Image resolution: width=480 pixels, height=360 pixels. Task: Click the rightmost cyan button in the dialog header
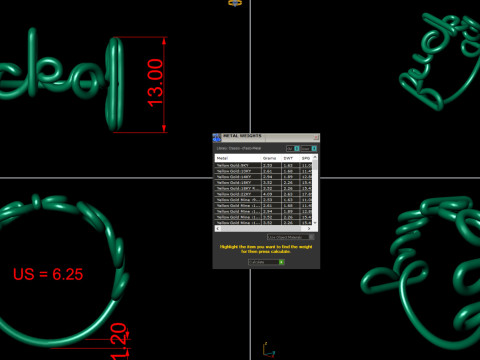pyautogui.click(x=314, y=148)
